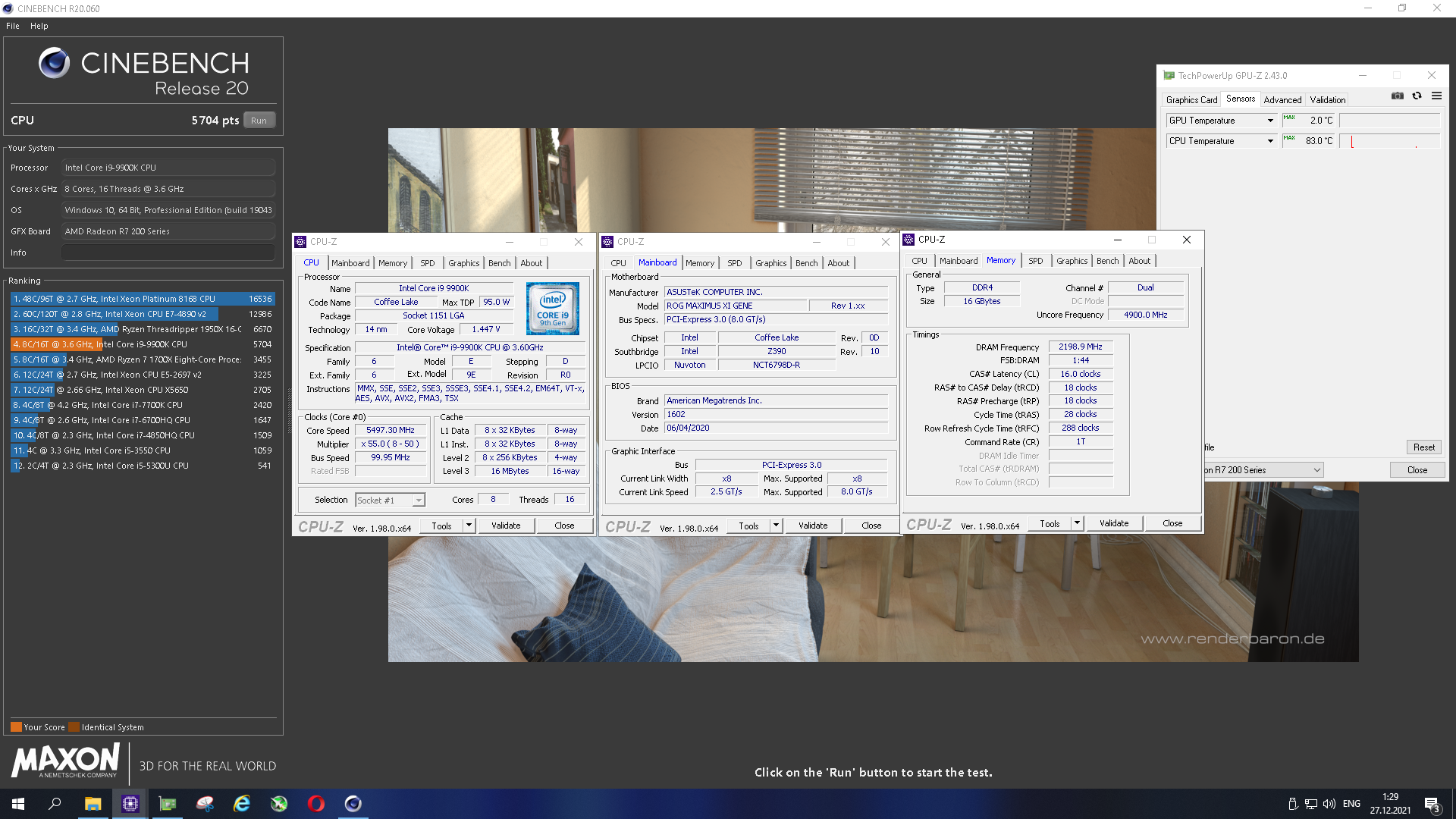
Task: Click the Info input field in Cinebench
Action: [x=168, y=253]
